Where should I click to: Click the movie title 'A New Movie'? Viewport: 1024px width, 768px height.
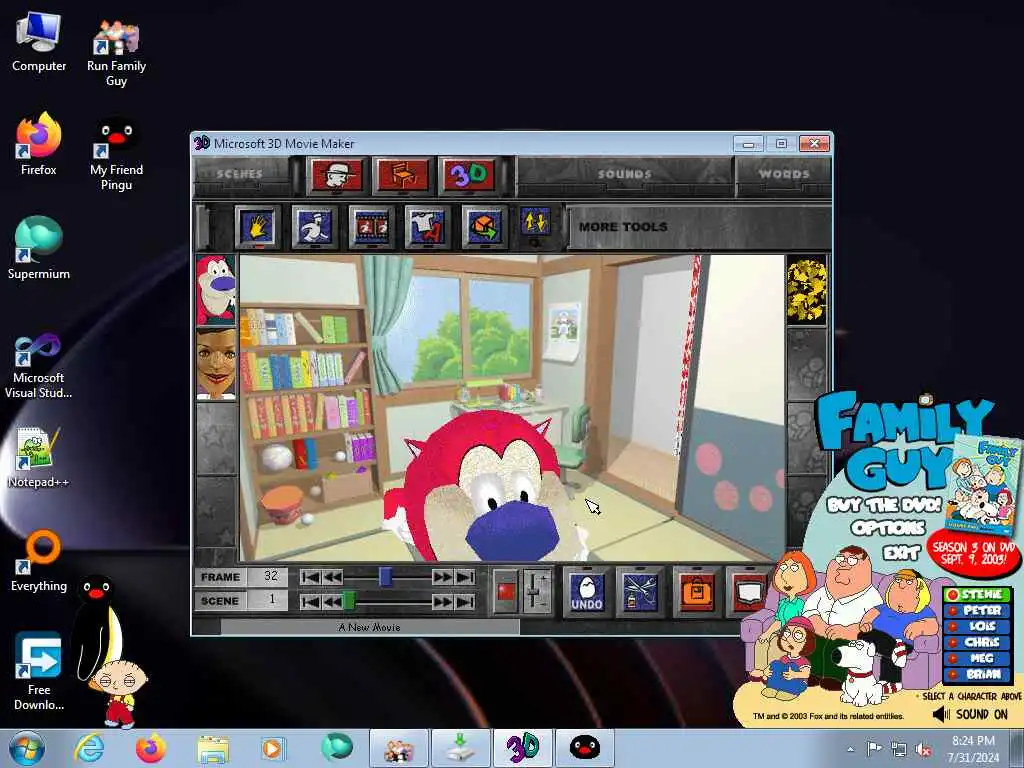(370, 628)
